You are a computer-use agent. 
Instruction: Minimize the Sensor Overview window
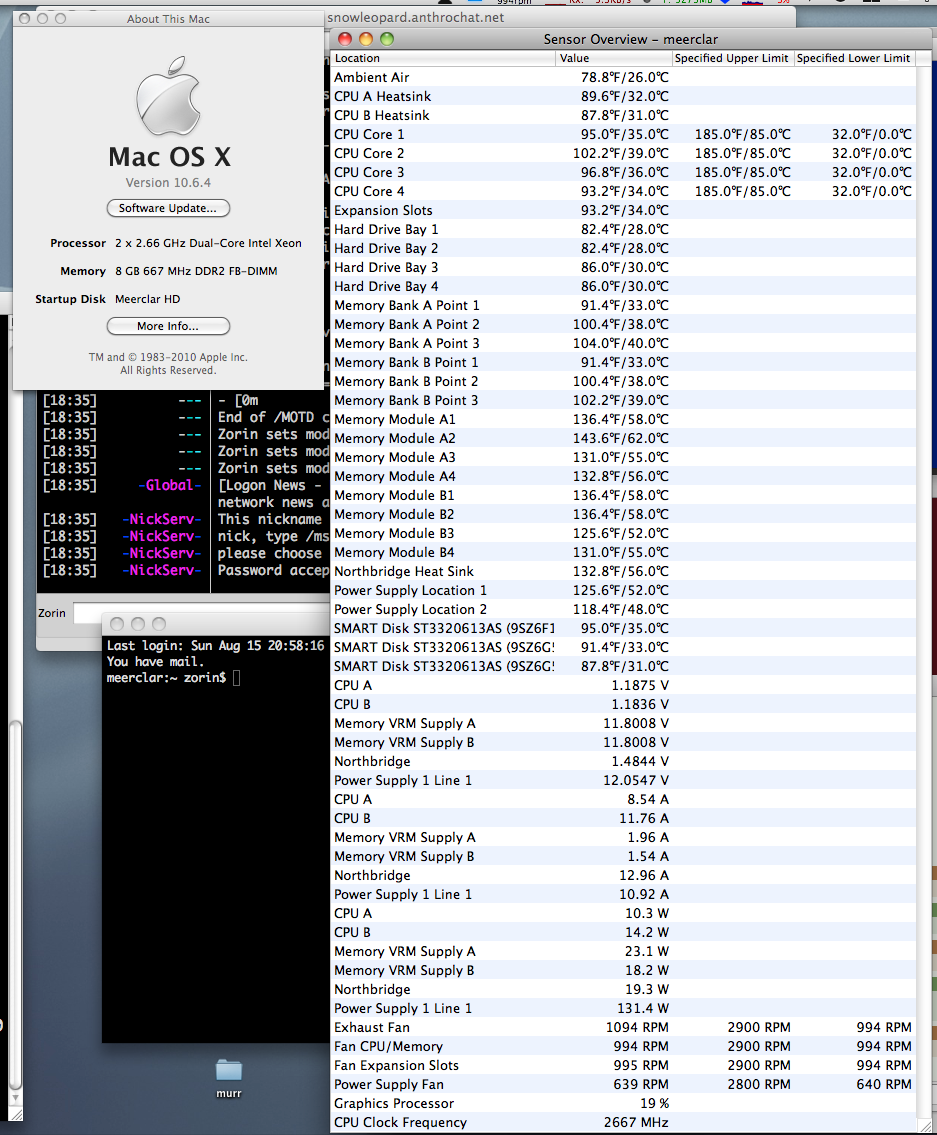click(x=366, y=39)
